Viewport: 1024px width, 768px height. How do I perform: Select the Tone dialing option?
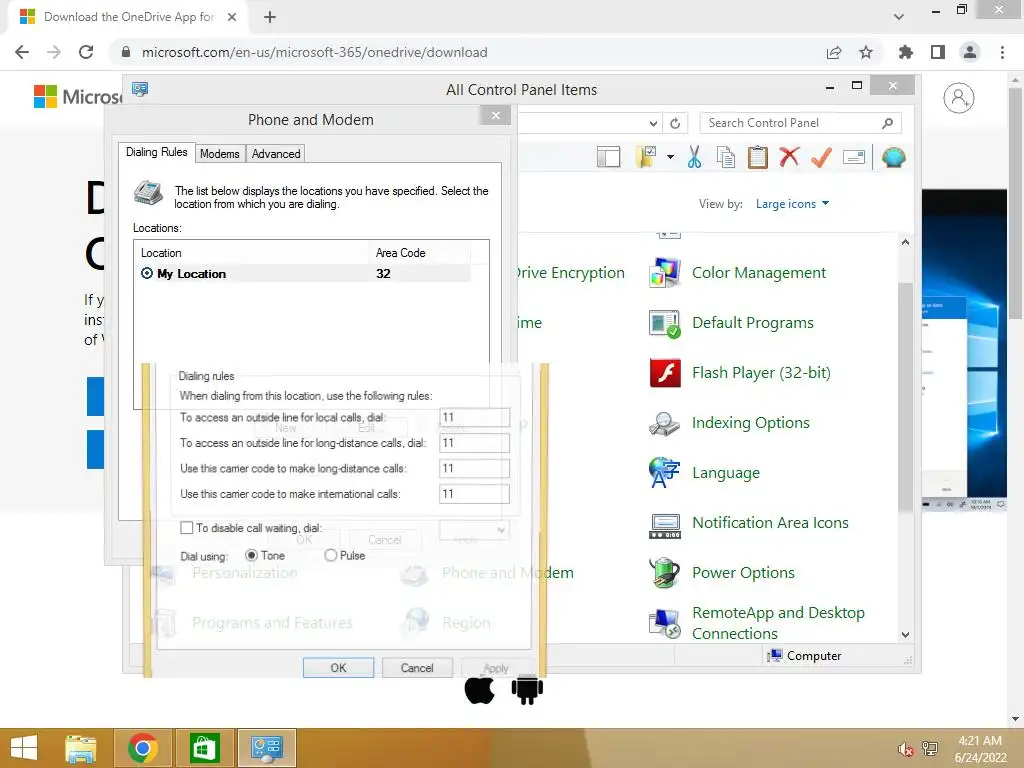tap(251, 555)
